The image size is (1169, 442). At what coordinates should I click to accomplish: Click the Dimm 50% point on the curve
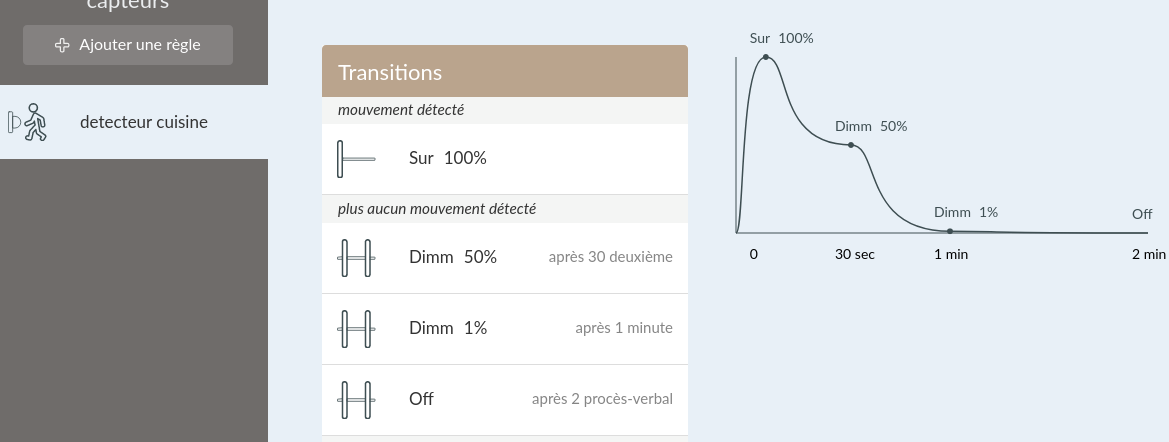tap(851, 145)
